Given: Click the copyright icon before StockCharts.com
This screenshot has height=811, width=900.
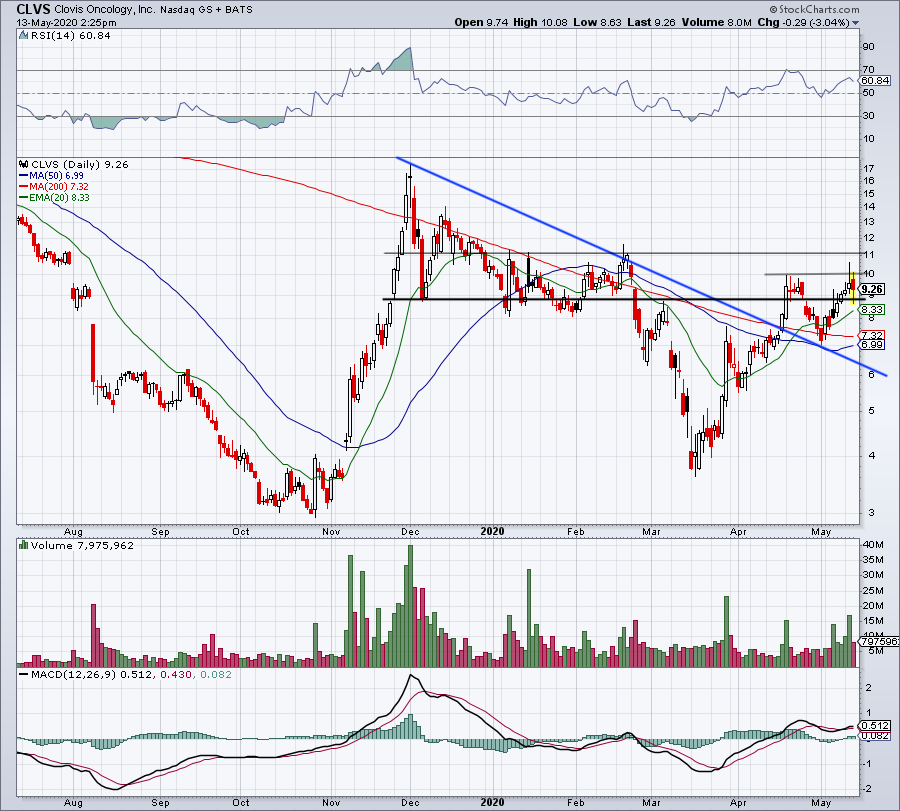Looking at the screenshot, I should (773, 9).
